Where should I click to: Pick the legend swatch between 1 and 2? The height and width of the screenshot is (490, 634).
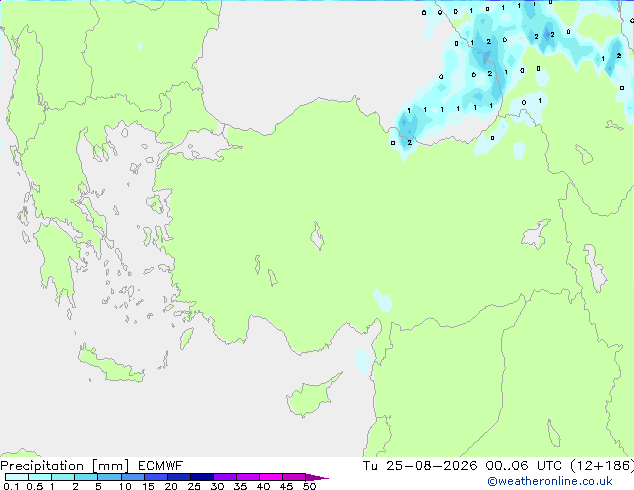pyautogui.click(x=63, y=477)
